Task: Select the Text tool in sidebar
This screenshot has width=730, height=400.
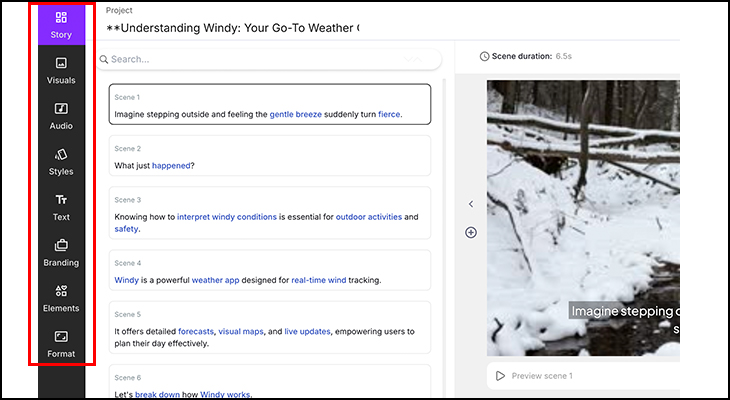Action: tap(61, 207)
